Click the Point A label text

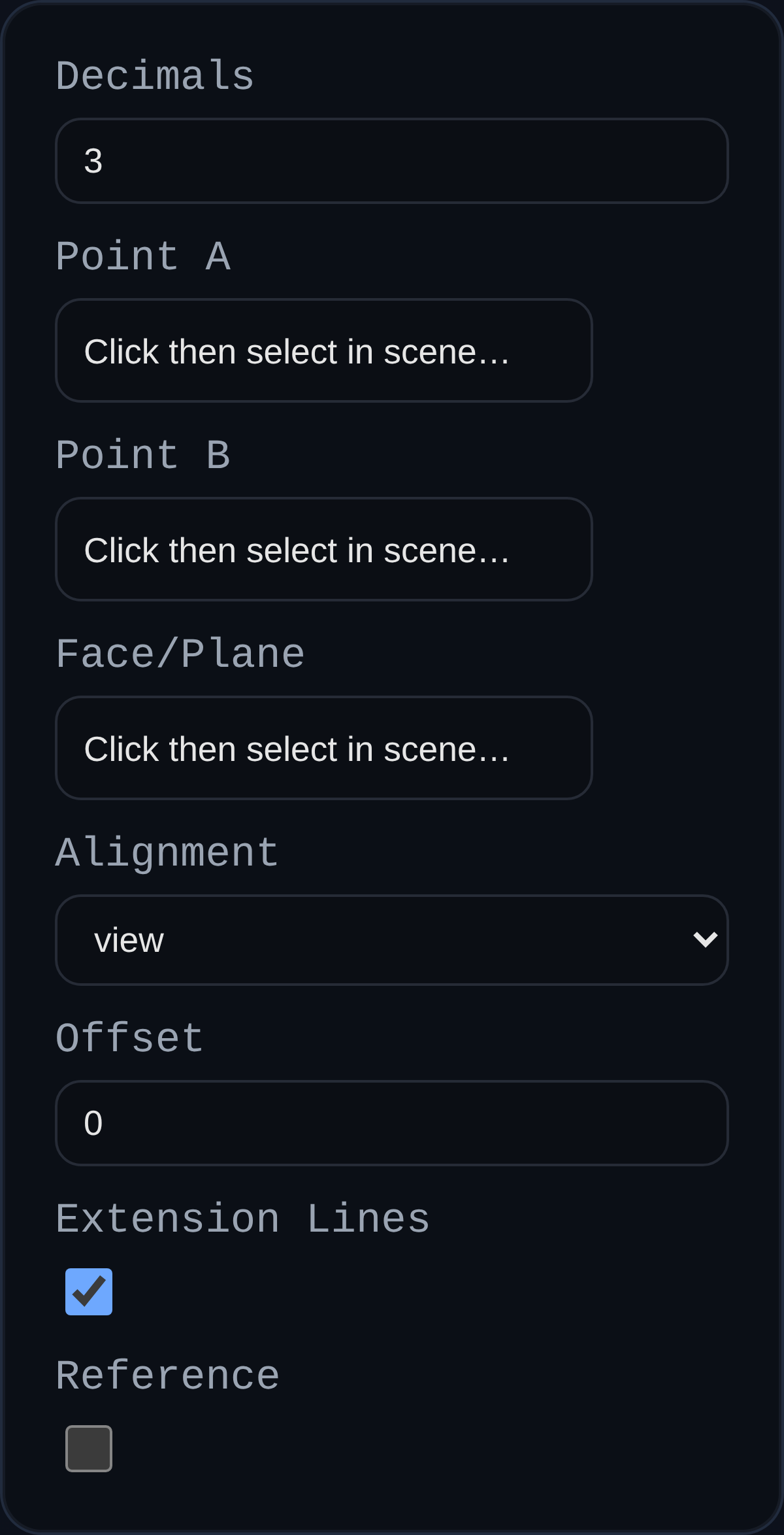(x=144, y=256)
